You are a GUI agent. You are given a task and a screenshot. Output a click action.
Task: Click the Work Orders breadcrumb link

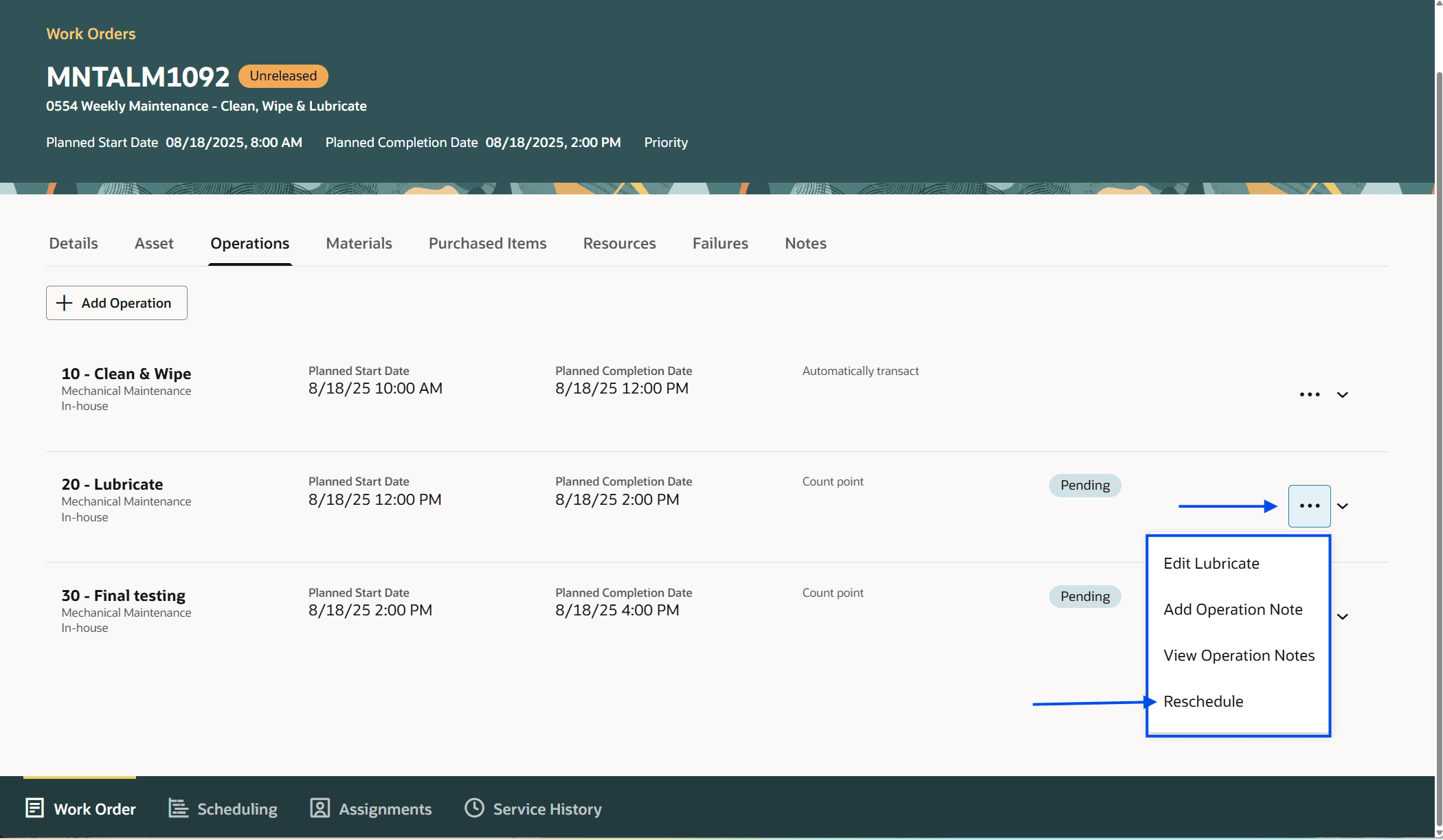coord(91,34)
